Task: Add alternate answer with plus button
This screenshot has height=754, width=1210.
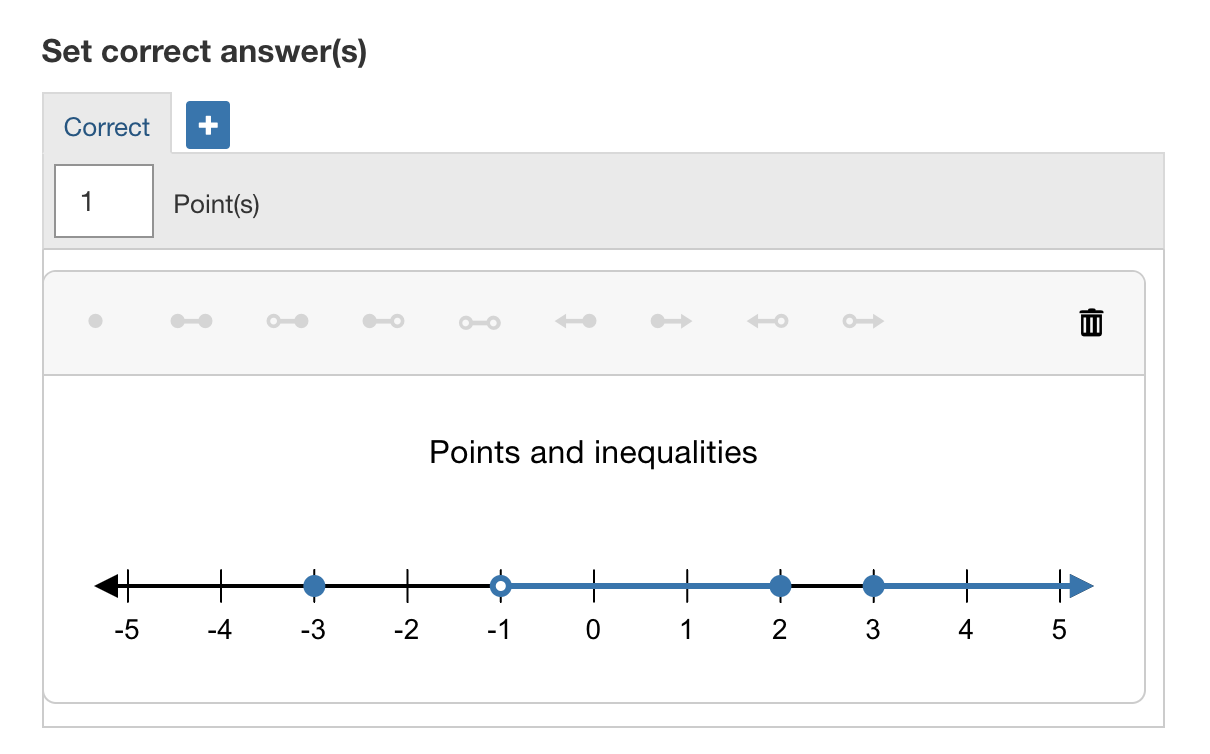Action: 209,125
